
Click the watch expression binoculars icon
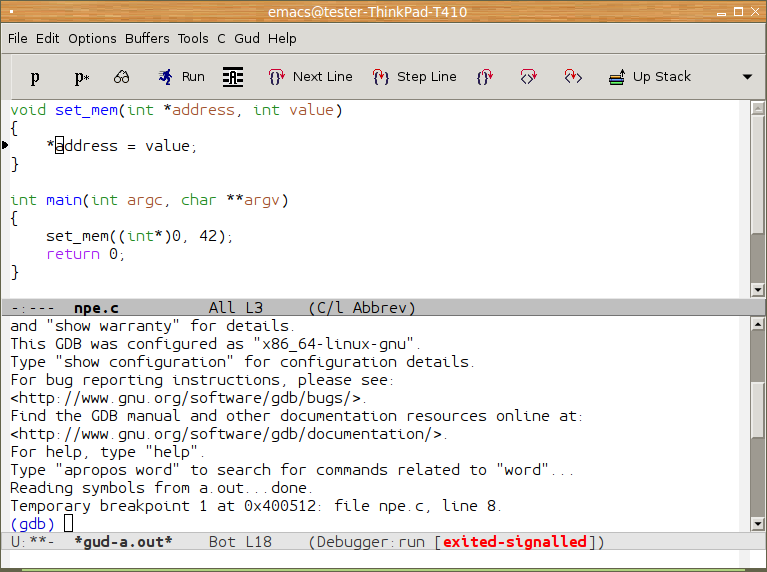click(x=122, y=77)
